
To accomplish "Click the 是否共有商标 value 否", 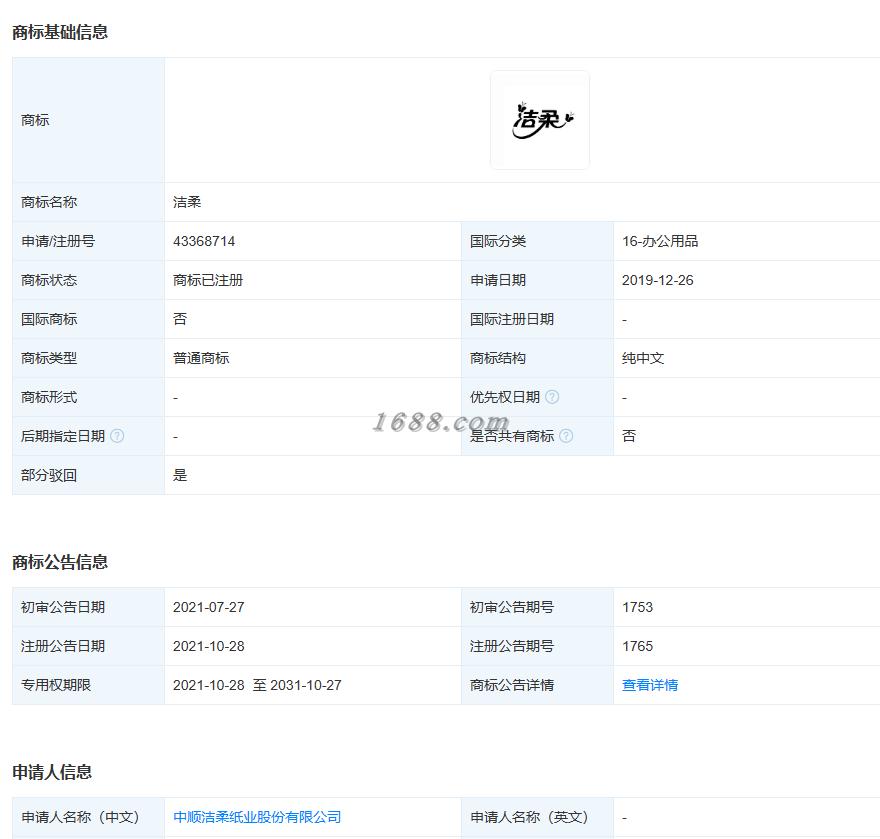I will (629, 436).
